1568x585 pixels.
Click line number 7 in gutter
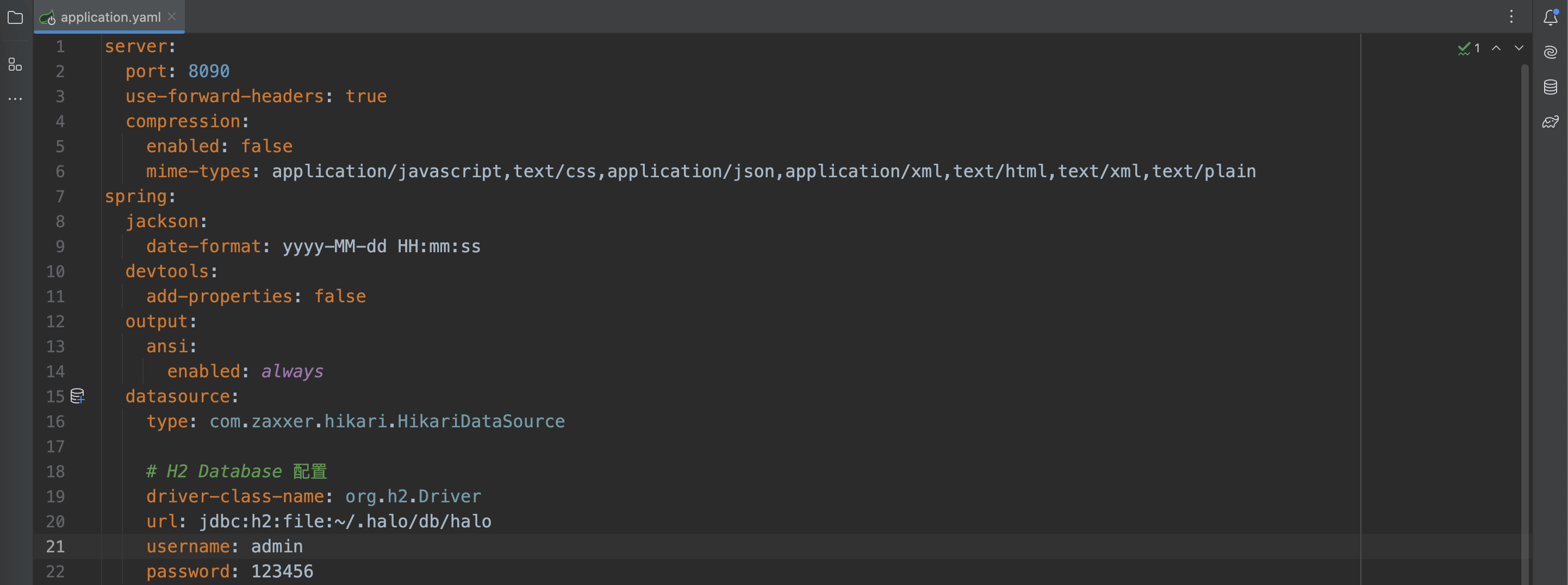60,196
